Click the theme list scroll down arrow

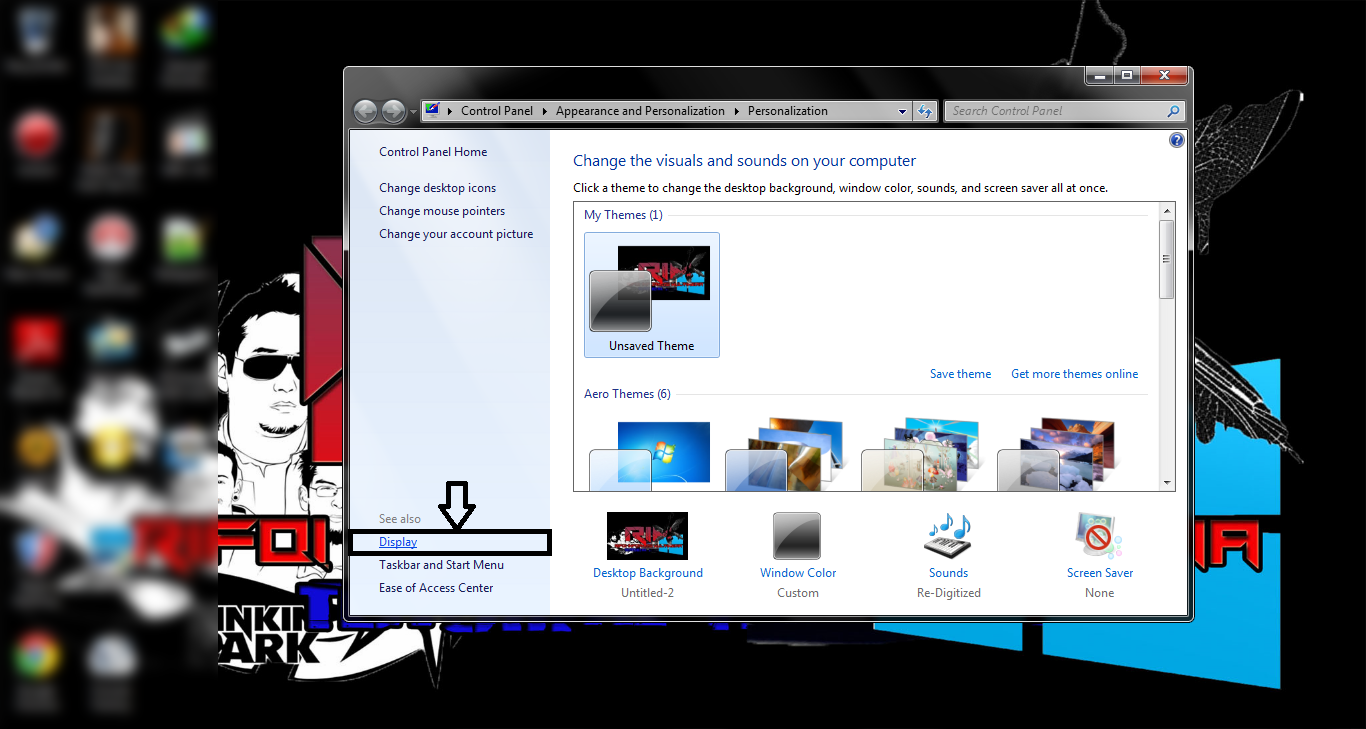tap(1167, 483)
